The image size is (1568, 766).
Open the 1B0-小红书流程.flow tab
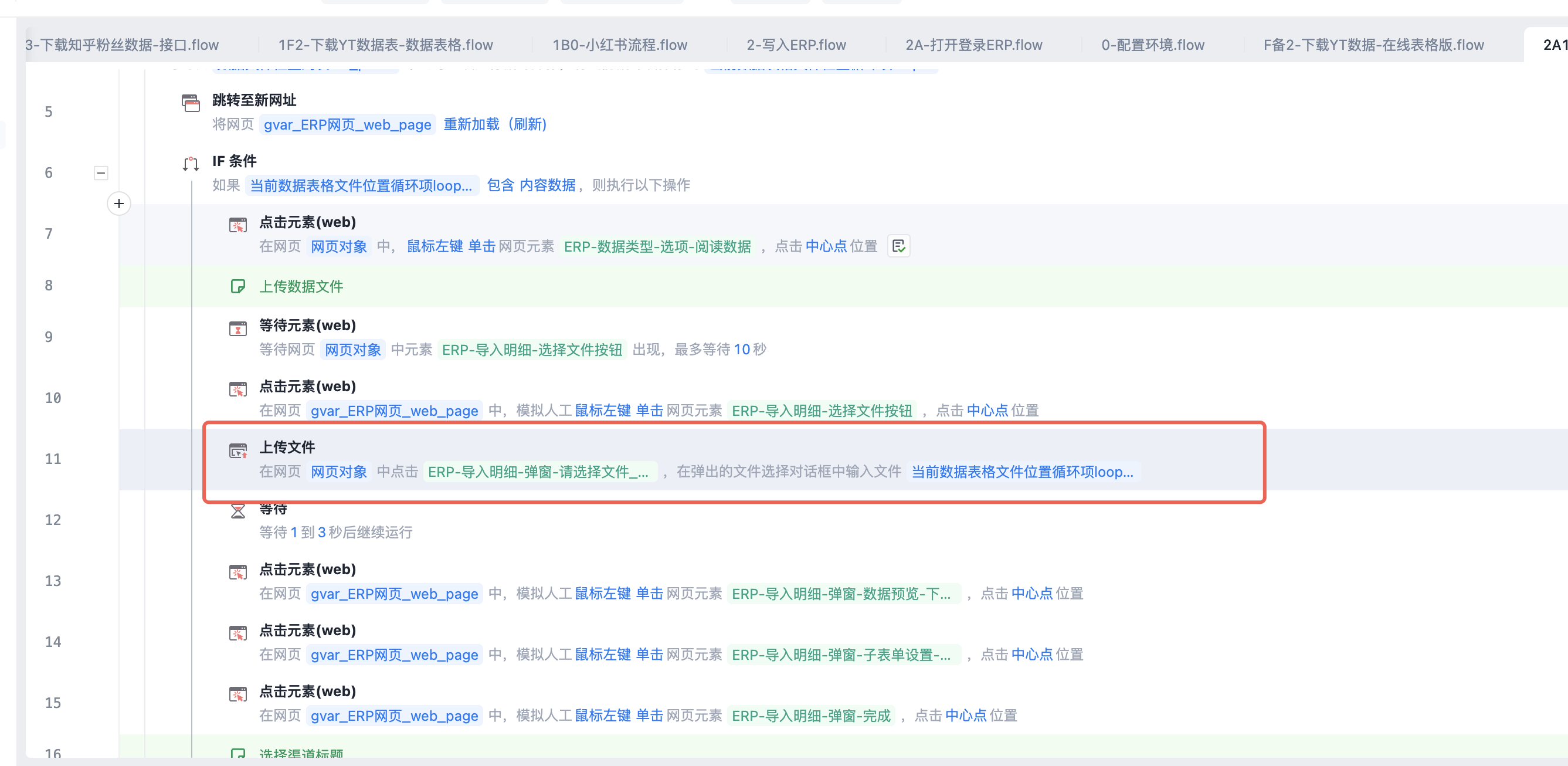(620, 45)
